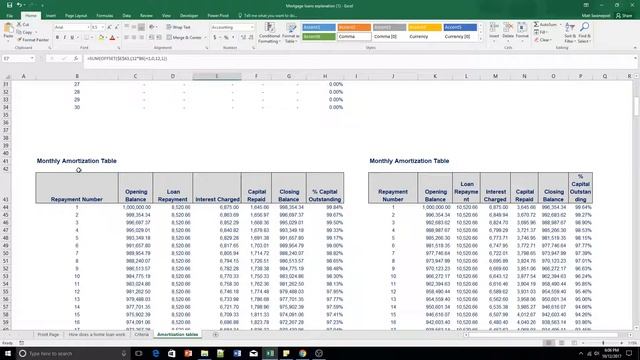Switch to the Insert ribbon tab

click(51, 16)
